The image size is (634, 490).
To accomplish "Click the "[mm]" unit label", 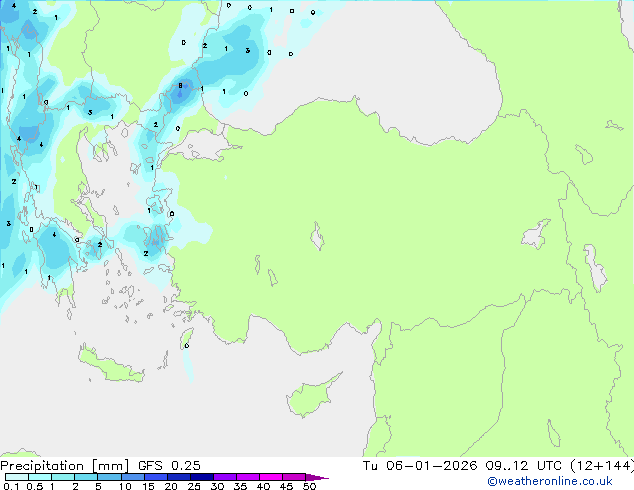I will 111,466.
